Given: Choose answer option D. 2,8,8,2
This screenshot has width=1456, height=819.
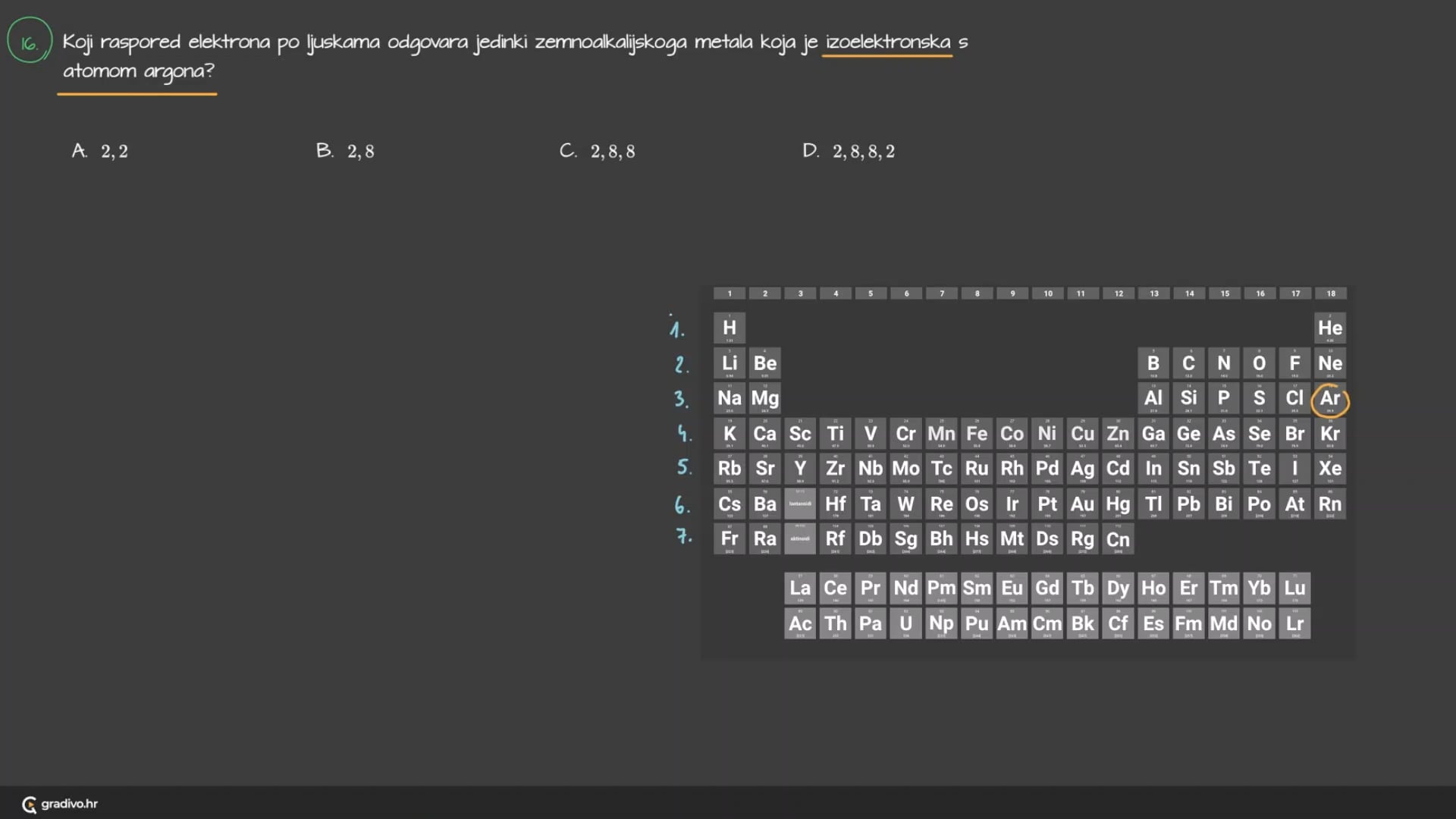Looking at the screenshot, I should click(x=849, y=151).
